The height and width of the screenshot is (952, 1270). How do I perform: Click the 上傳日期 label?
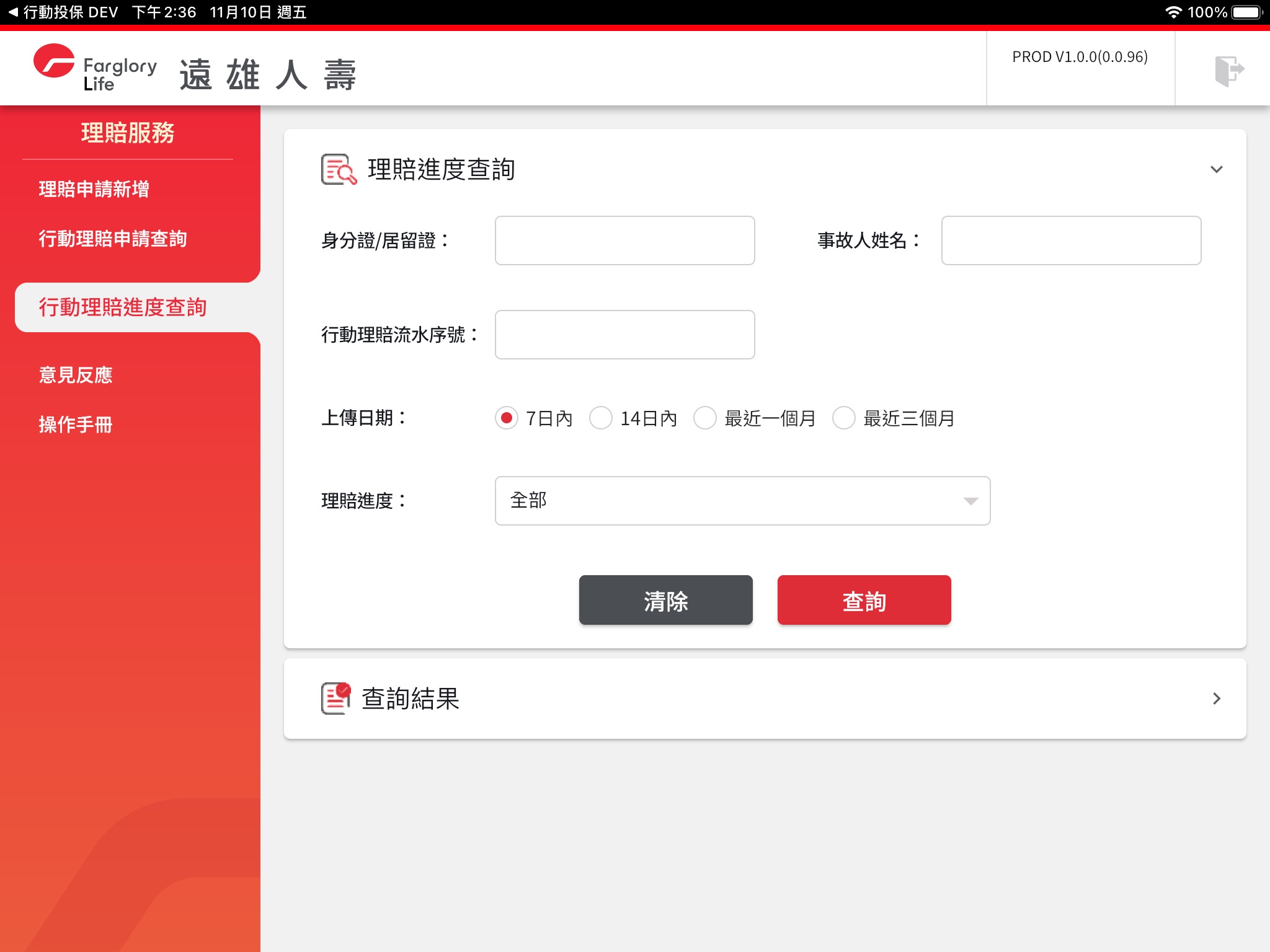coord(363,418)
